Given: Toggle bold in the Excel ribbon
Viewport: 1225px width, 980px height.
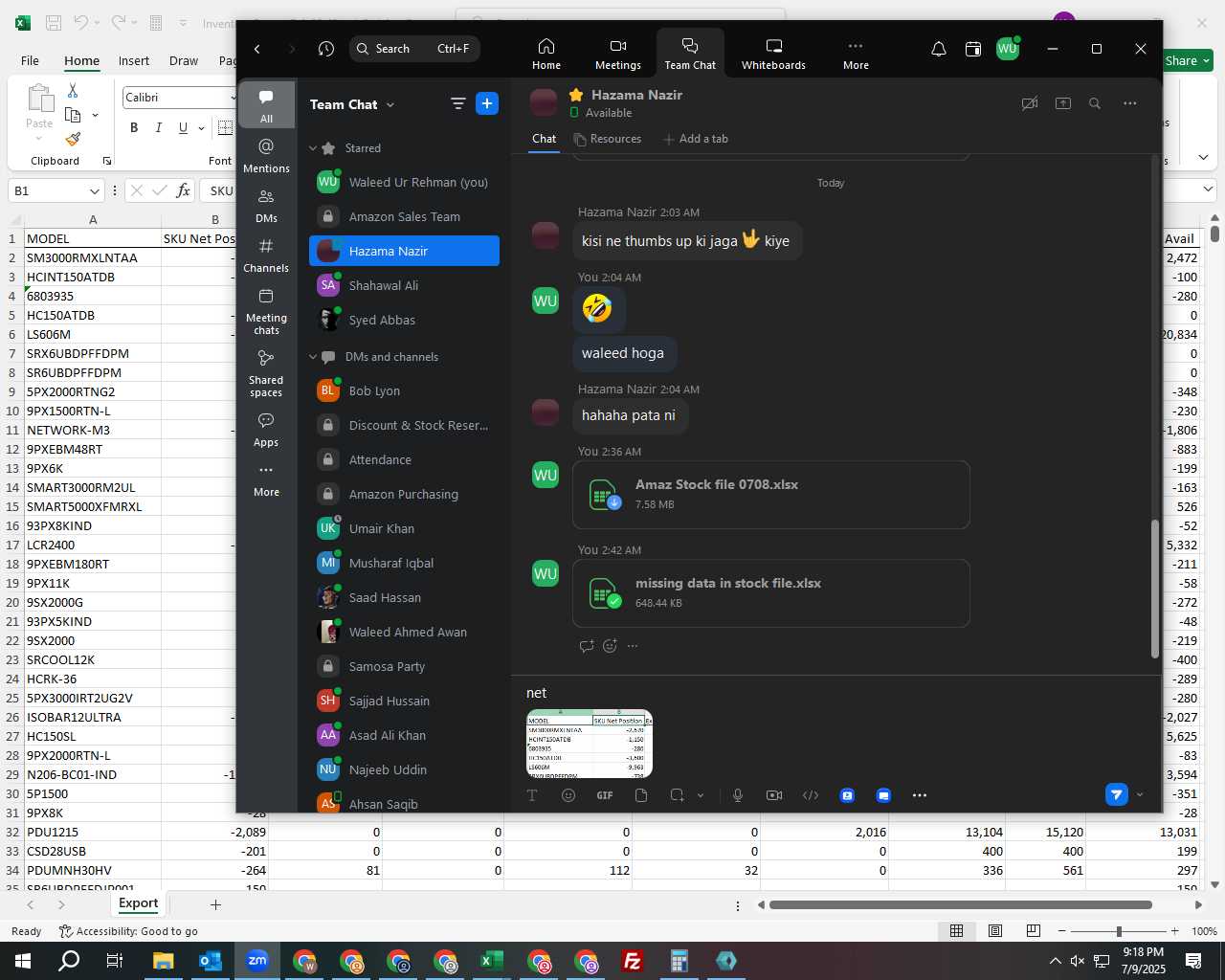Looking at the screenshot, I should click(x=134, y=127).
